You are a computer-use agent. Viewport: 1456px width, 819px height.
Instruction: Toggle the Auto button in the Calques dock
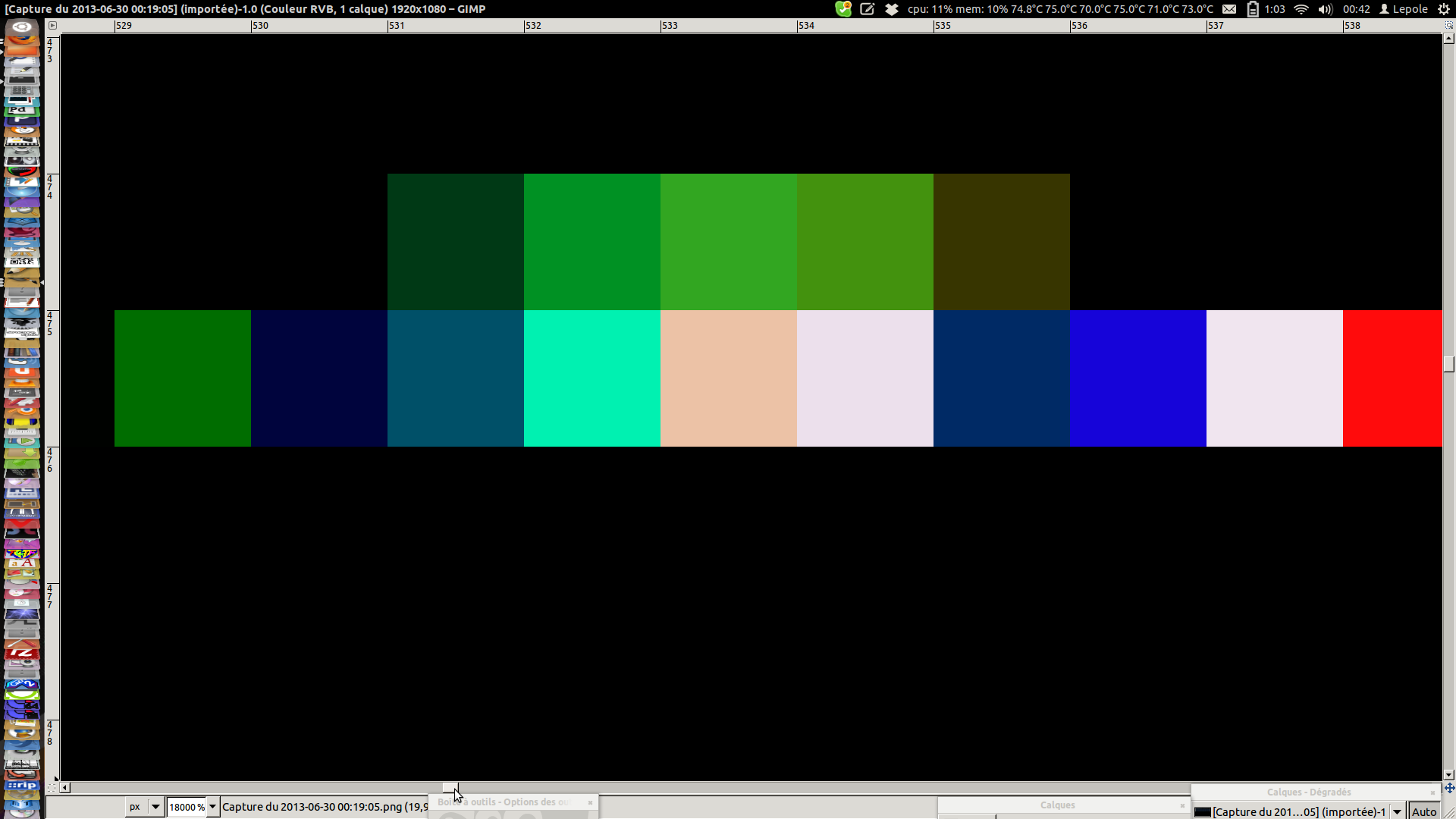(1423, 811)
